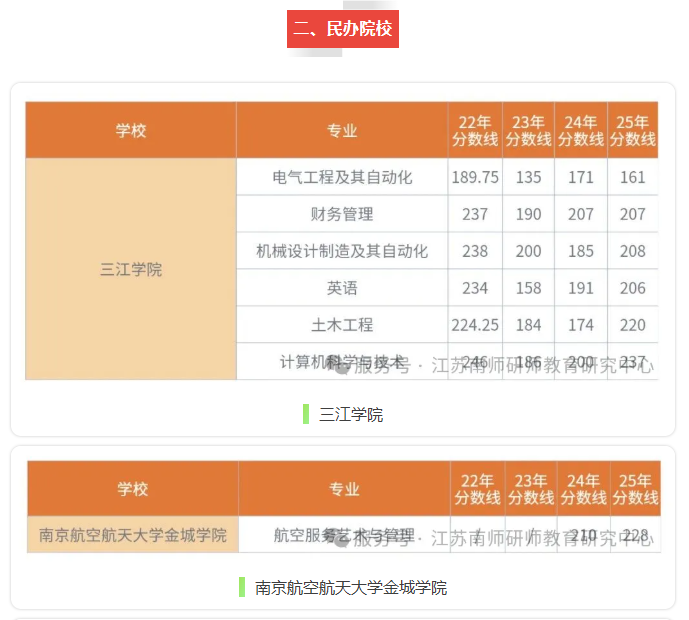Click the 184 score in 土木工程 row

529,325
